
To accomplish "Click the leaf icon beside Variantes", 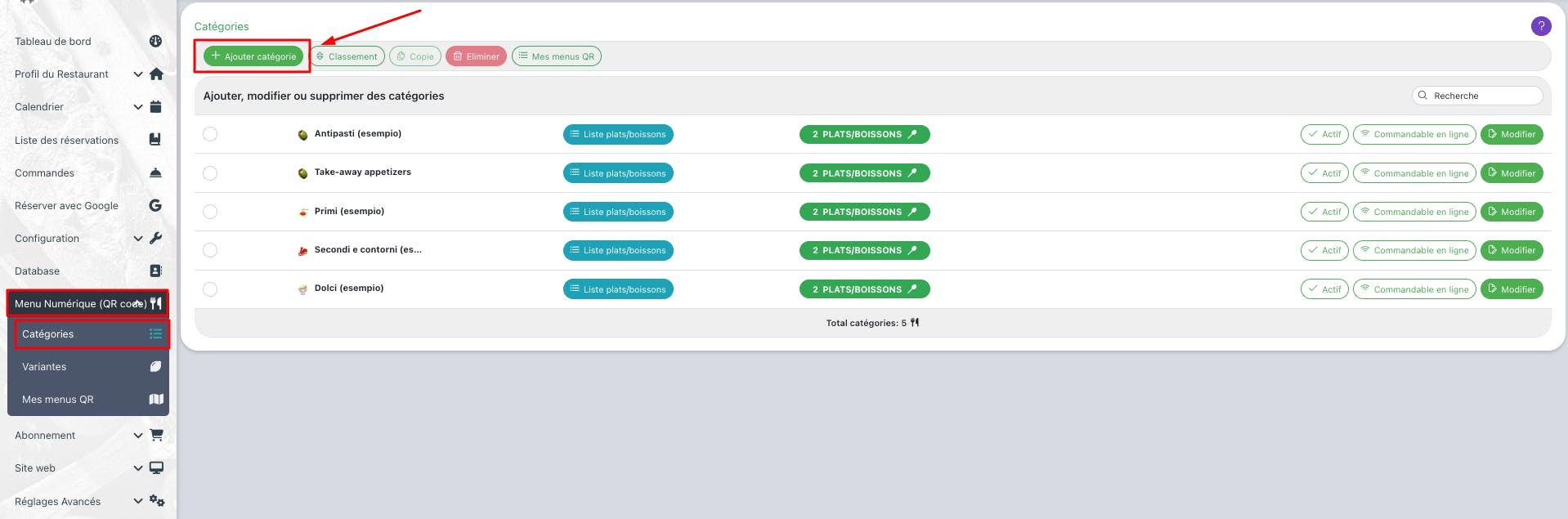I will pos(155,366).
